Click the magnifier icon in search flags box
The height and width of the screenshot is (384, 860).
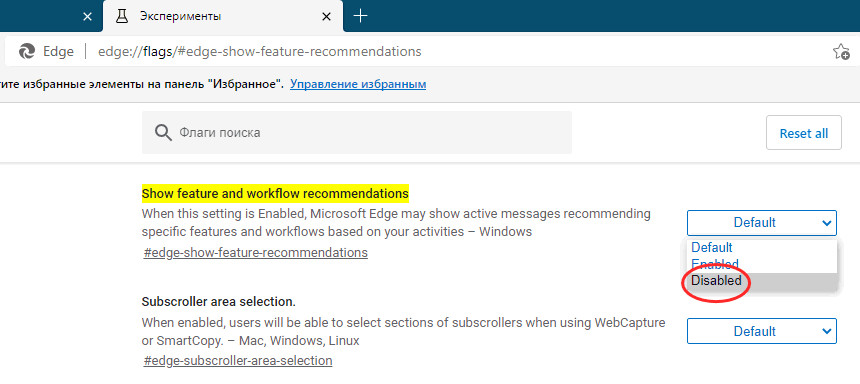coord(163,133)
